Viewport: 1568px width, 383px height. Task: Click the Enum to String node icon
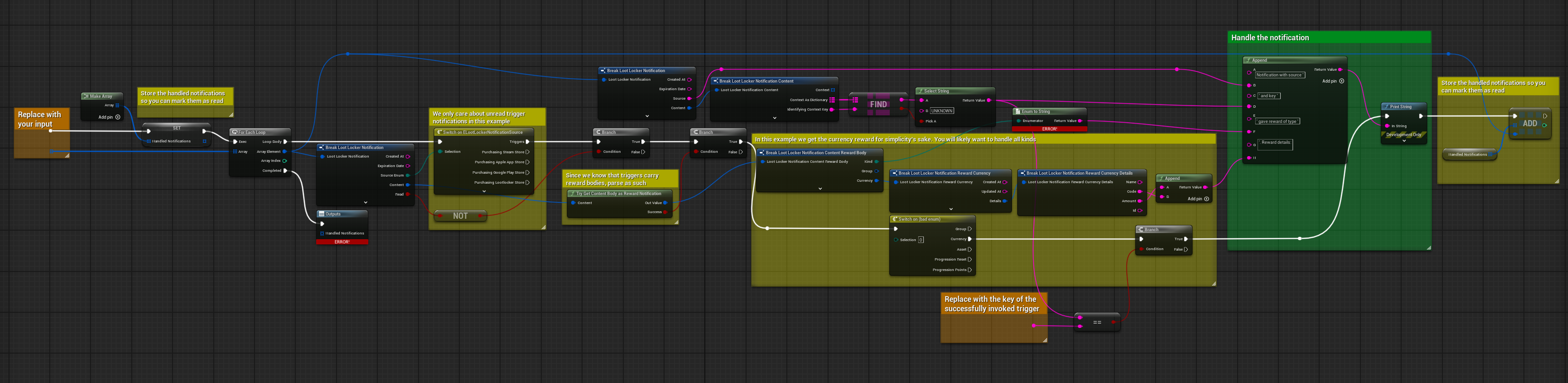1017,112
